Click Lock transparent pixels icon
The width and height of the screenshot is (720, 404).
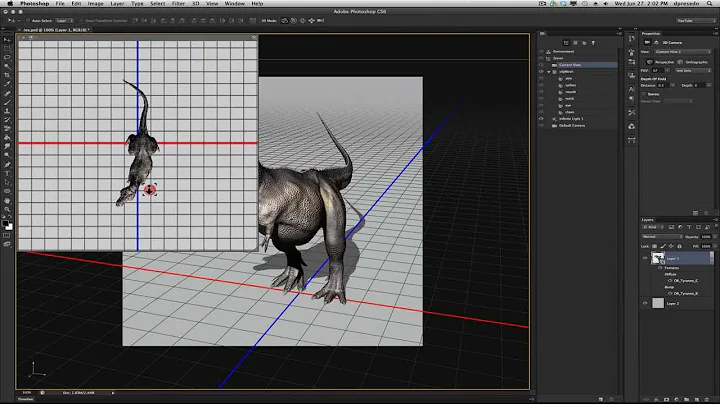(x=655, y=247)
